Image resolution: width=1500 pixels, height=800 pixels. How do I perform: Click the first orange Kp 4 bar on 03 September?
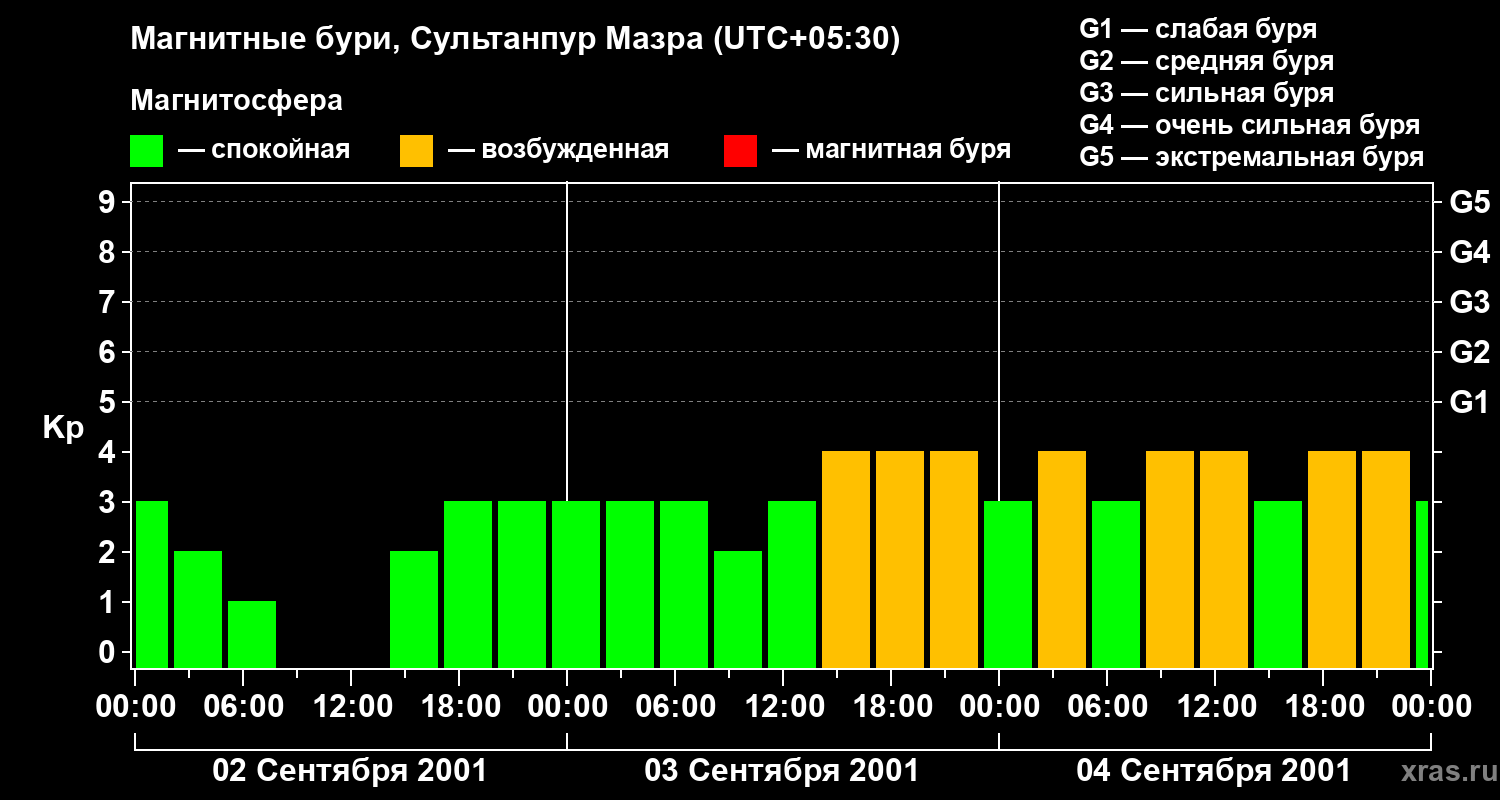[846, 559]
